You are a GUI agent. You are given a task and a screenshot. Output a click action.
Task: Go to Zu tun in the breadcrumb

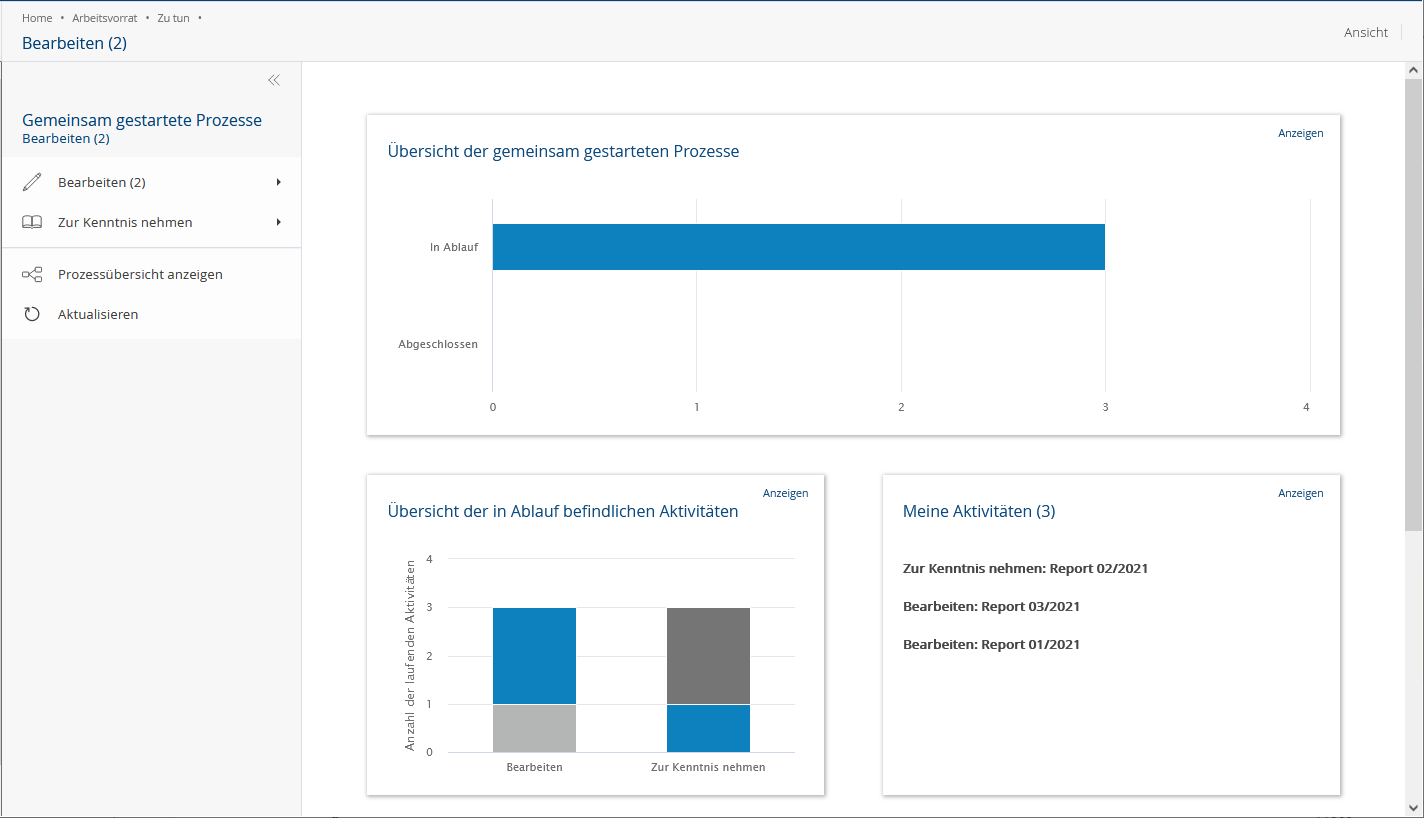(173, 18)
